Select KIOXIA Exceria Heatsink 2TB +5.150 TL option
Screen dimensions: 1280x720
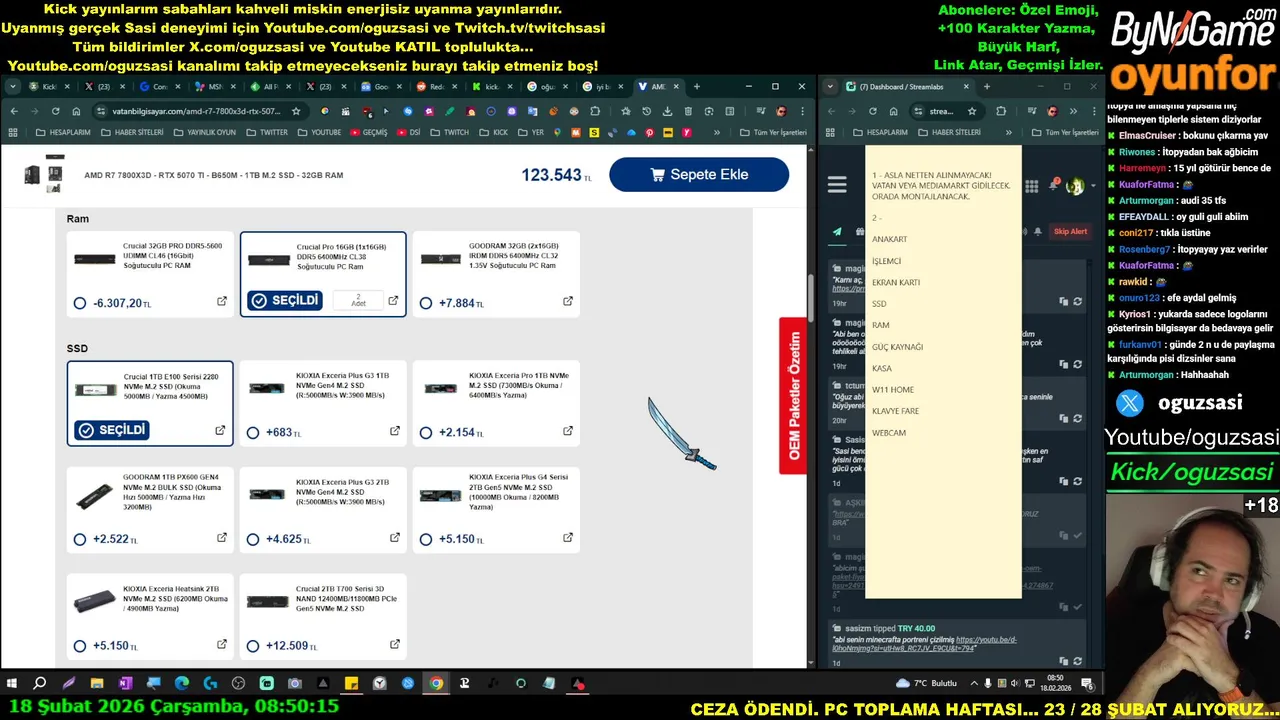pyautogui.click(x=80, y=646)
